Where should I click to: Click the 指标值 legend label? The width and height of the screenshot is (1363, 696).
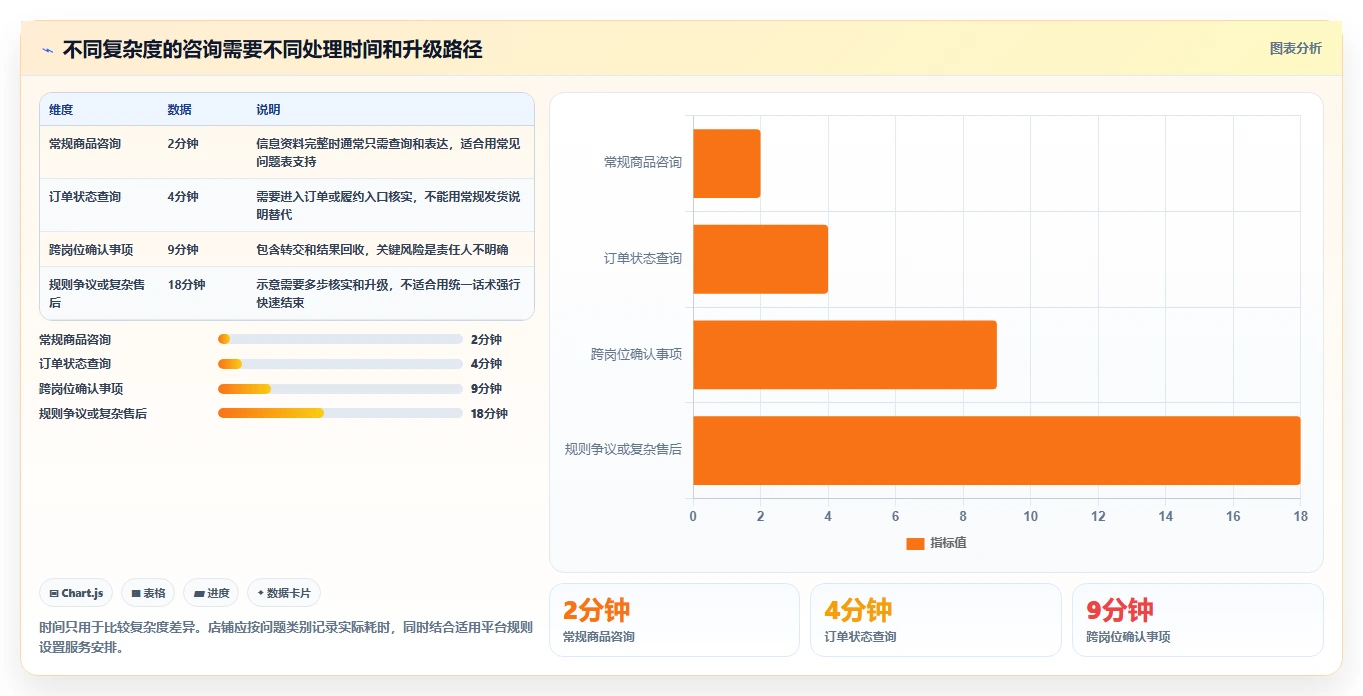(x=948, y=543)
